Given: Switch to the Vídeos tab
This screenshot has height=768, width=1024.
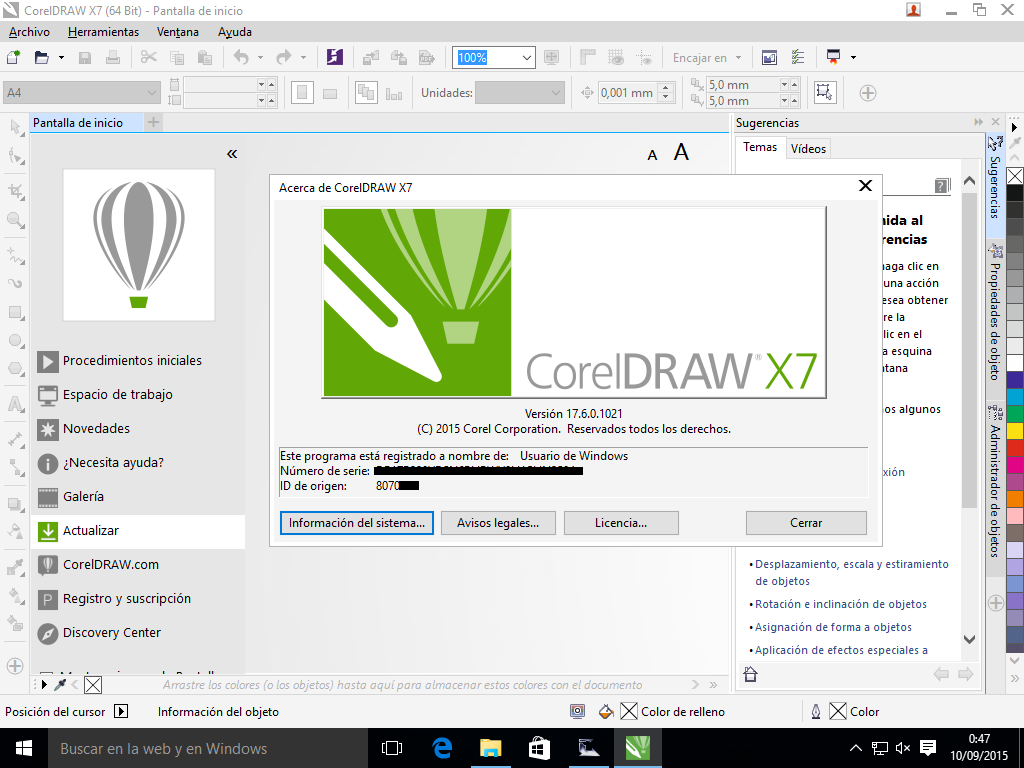Looking at the screenshot, I should coord(808,148).
